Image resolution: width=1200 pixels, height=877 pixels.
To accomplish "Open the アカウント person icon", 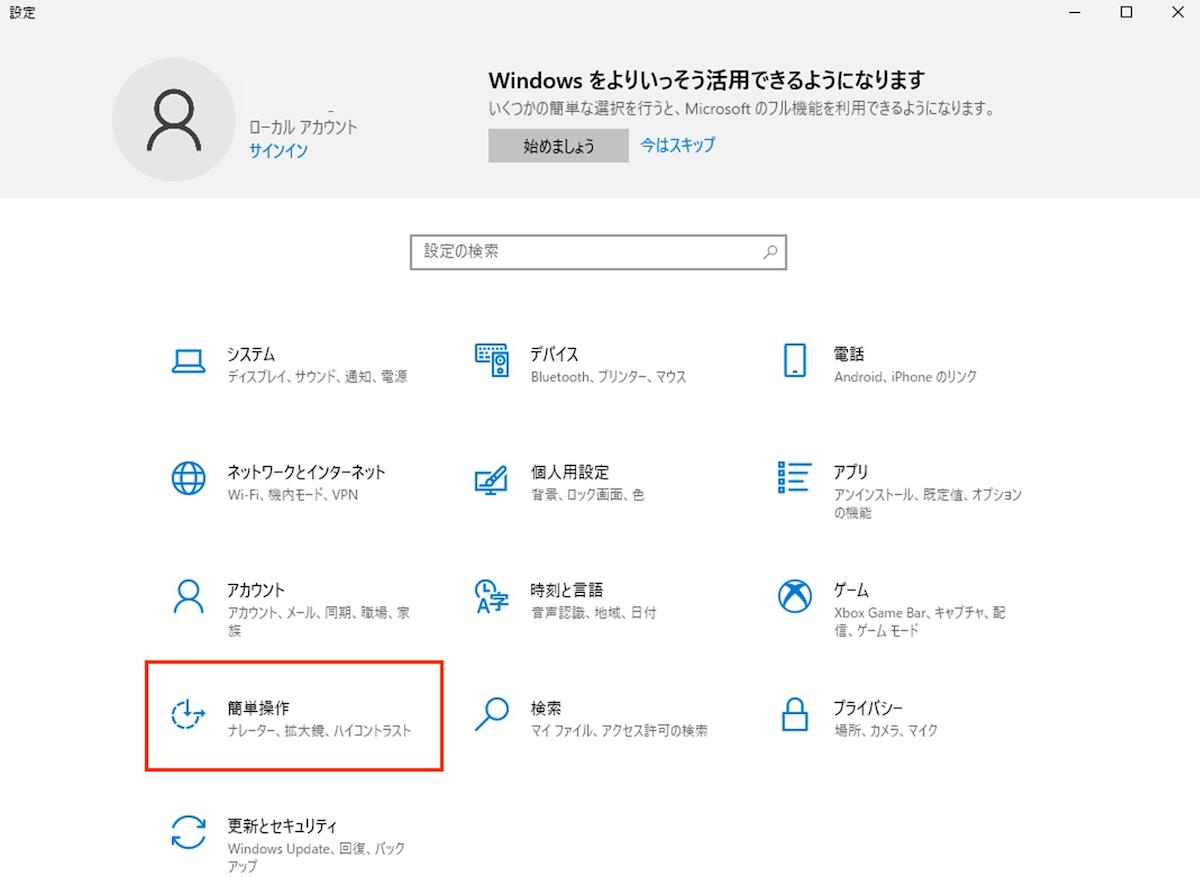I will click(188, 597).
